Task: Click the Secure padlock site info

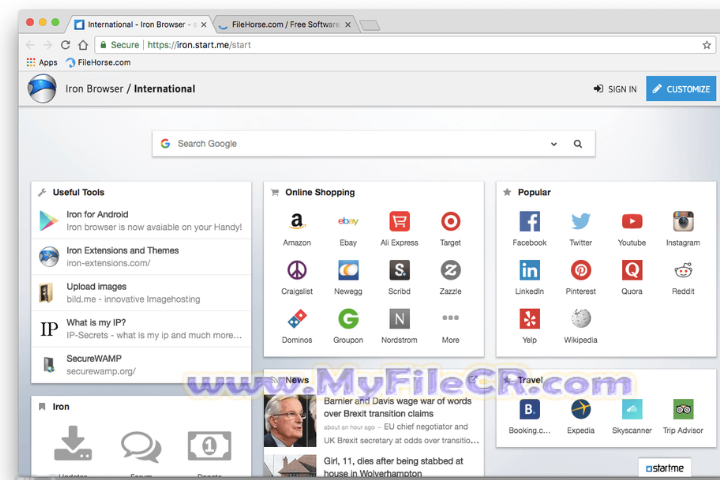Action: [x=119, y=45]
